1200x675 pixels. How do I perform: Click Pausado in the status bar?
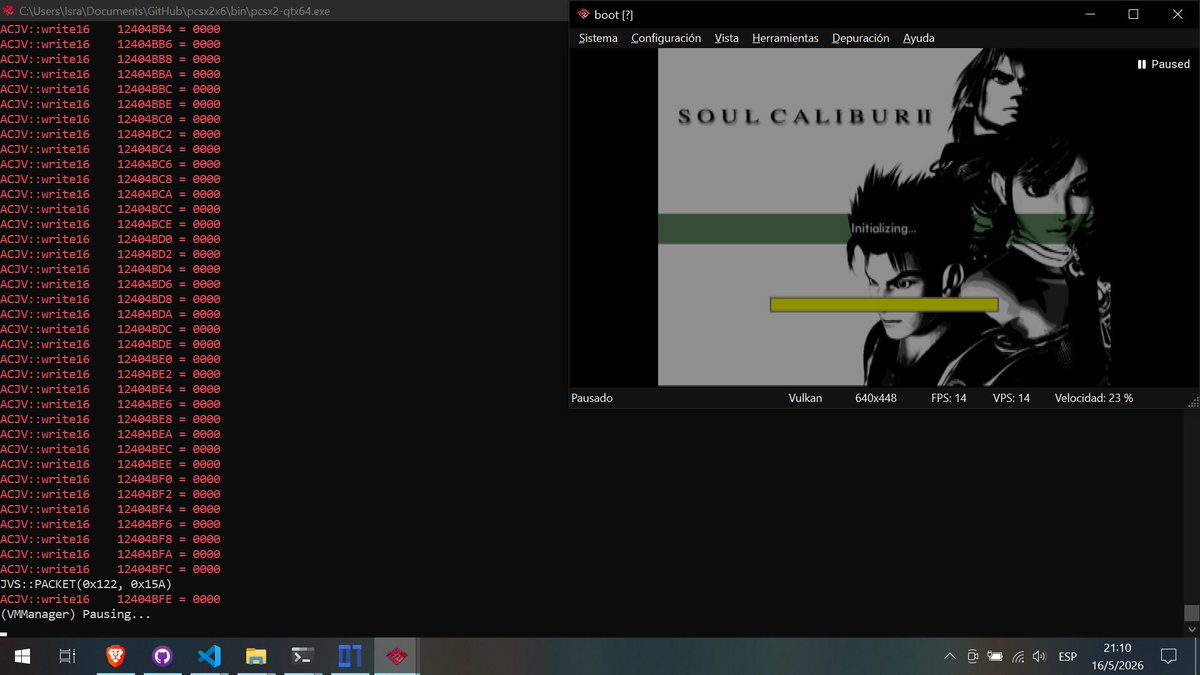[x=592, y=398]
